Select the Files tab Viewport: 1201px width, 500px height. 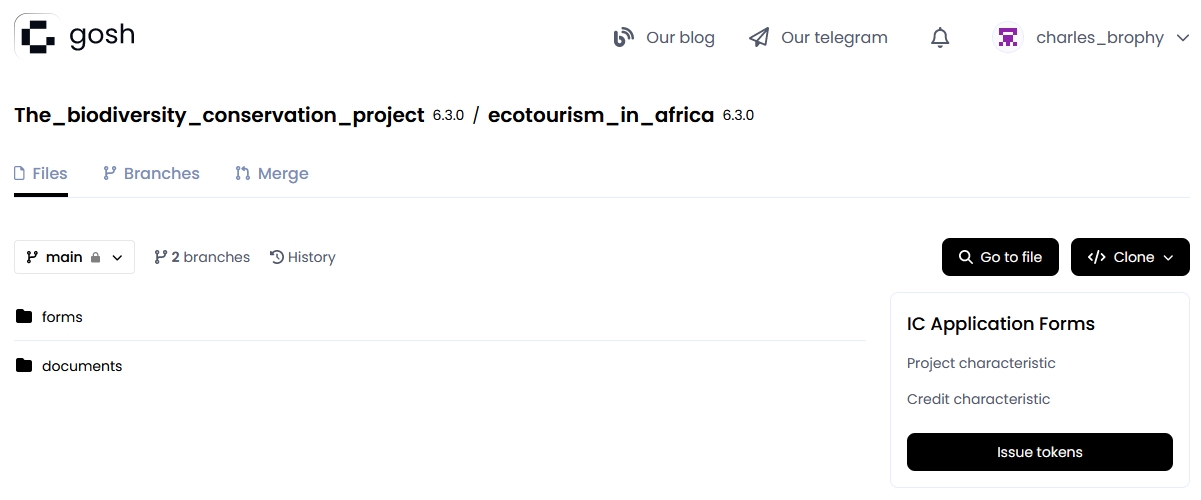(x=41, y=173)
